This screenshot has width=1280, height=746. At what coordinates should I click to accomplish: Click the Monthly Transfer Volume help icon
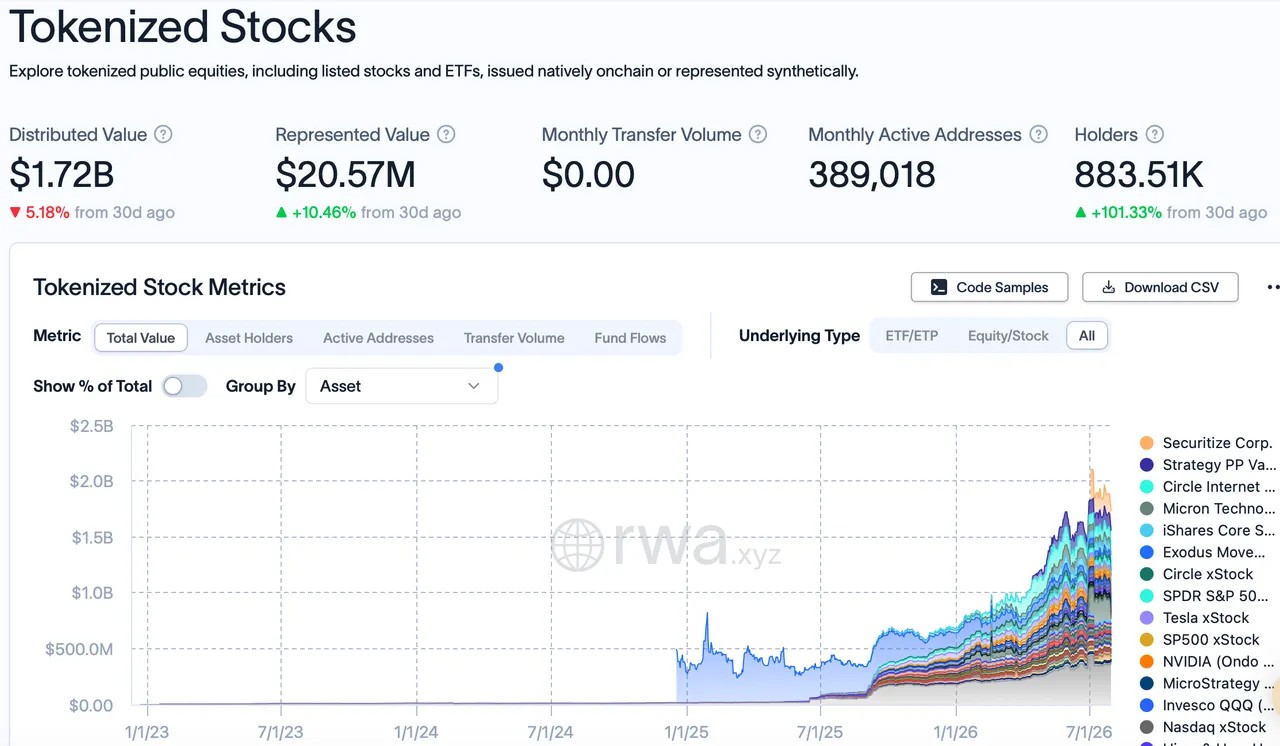point(758,134)
